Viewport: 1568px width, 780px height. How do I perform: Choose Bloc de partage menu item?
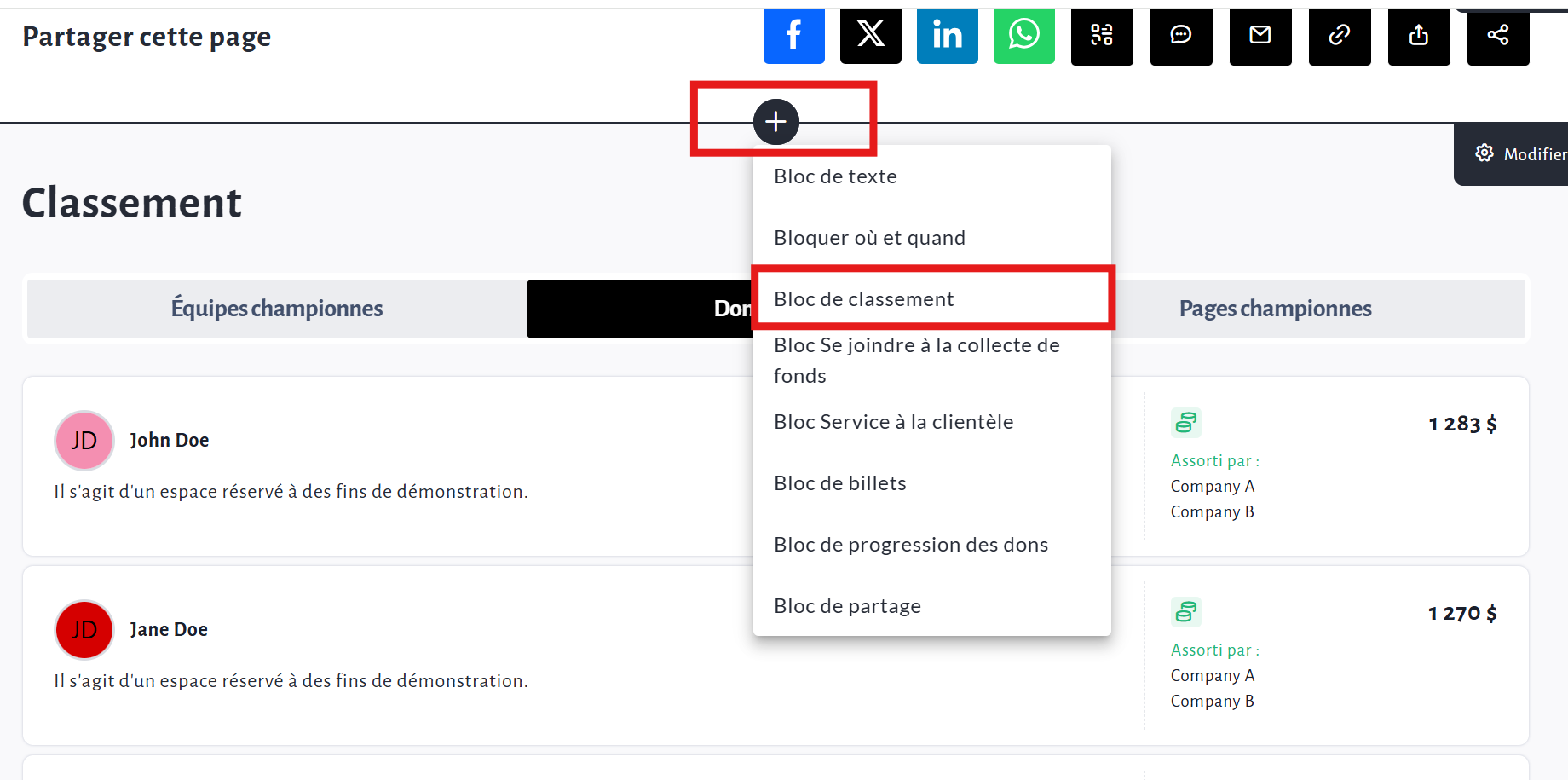coord(847,606)
